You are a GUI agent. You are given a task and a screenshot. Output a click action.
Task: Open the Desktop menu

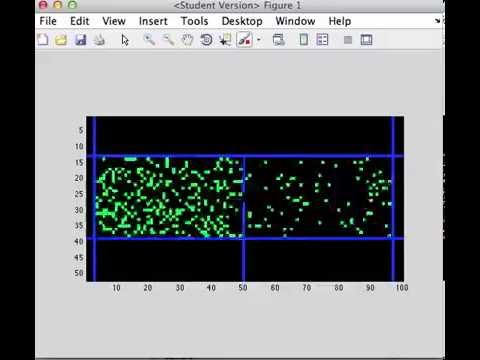[242, 21]
